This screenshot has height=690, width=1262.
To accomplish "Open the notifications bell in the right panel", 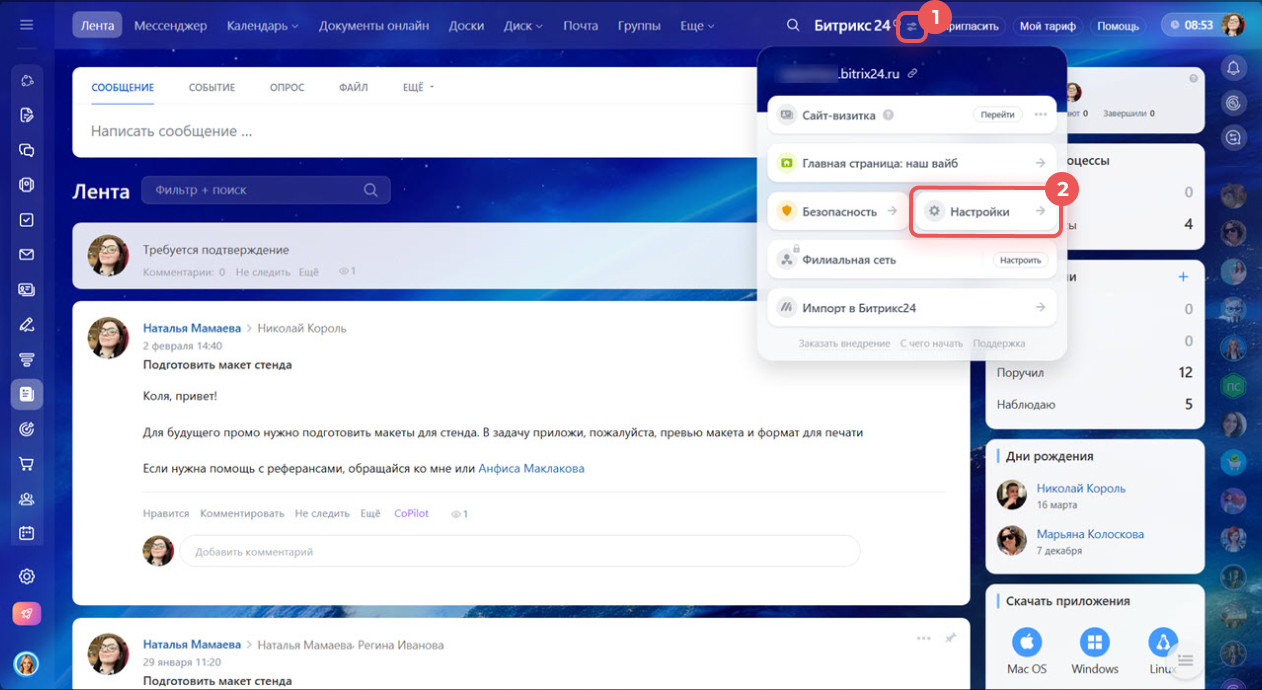I will [1233, 68].
